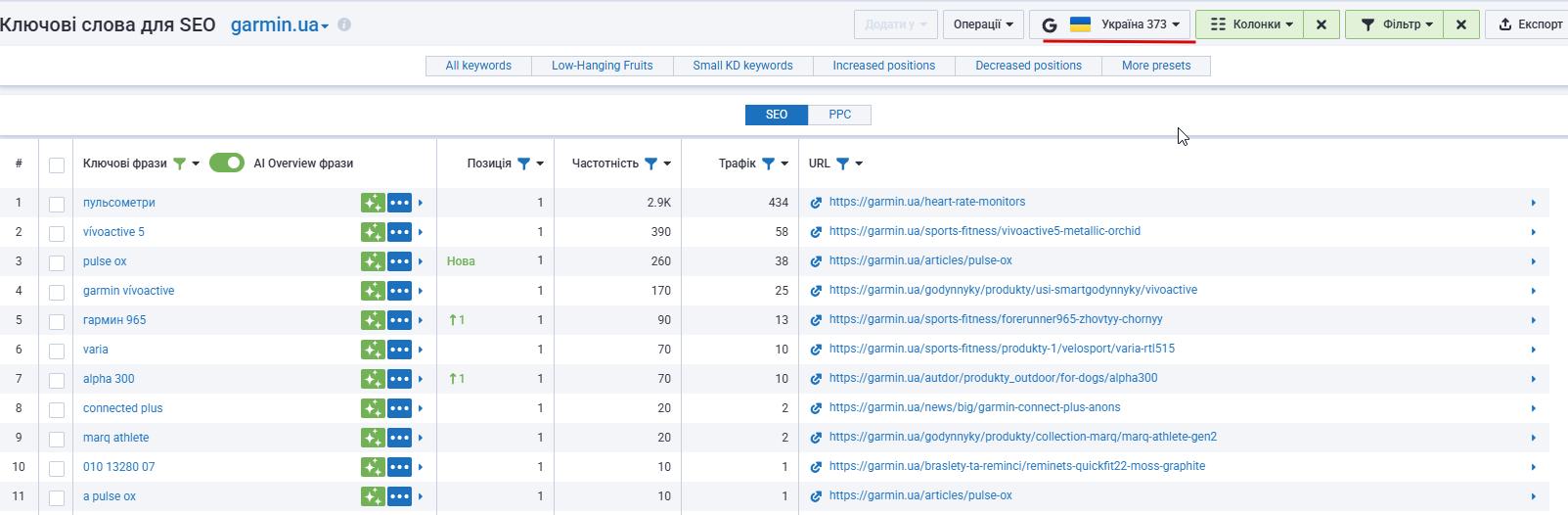Open the garmin.ua domain dropdown
The height and width of the screenshot is (515, 1568).
click(x=280, y=24)
